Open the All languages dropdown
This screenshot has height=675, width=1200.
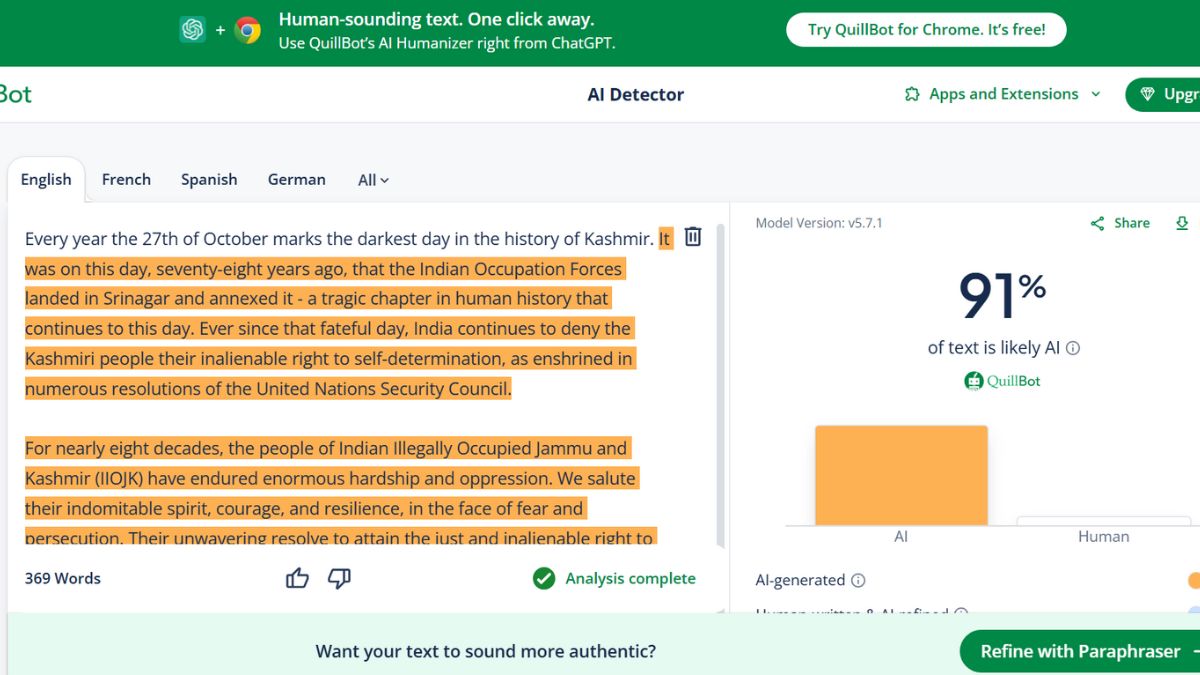pos(373,180)
